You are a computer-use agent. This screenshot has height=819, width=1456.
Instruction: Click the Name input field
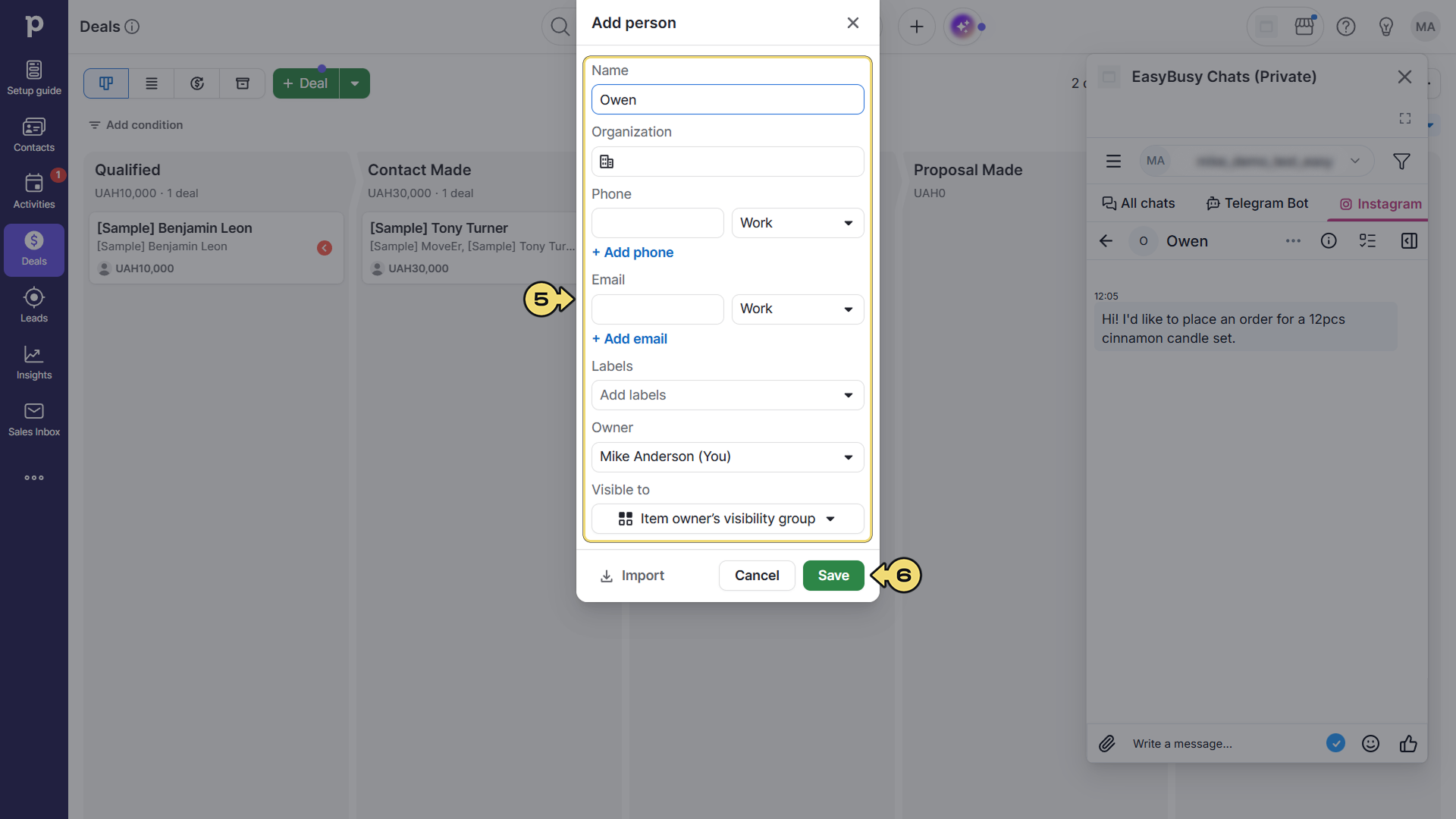(x=727, y=99)
